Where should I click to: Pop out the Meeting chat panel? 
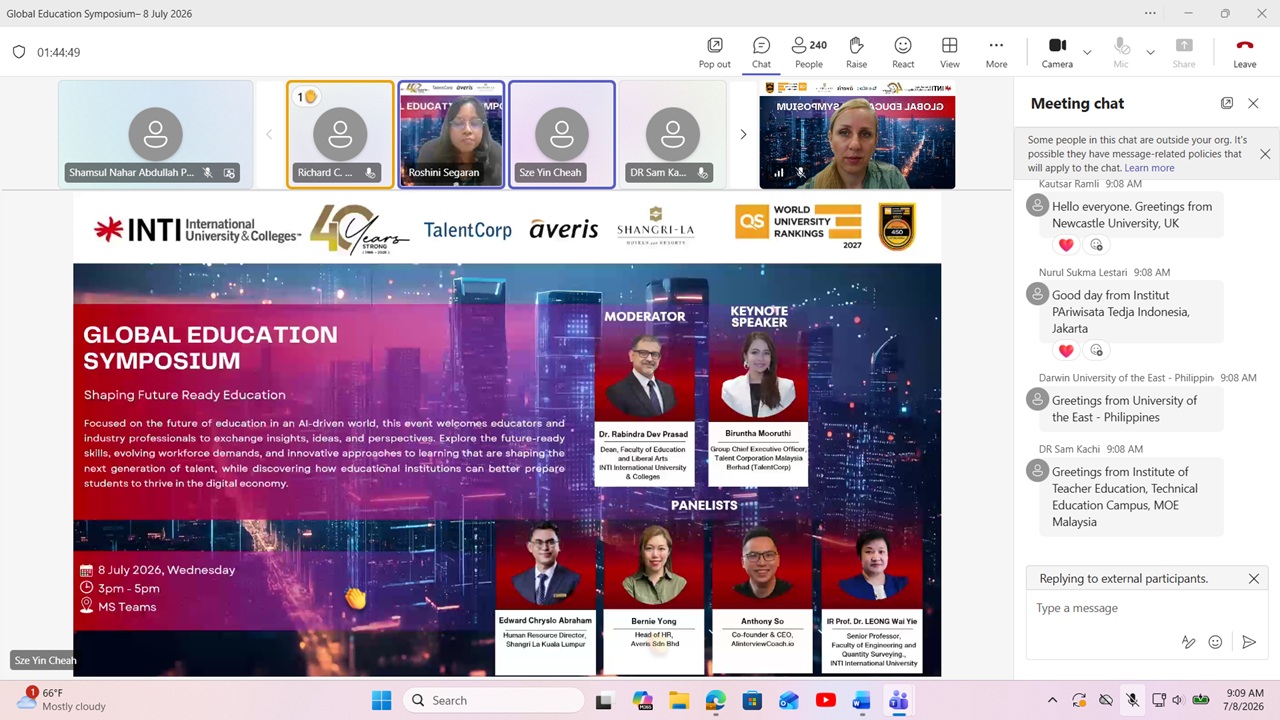[x=1227, y=103]
